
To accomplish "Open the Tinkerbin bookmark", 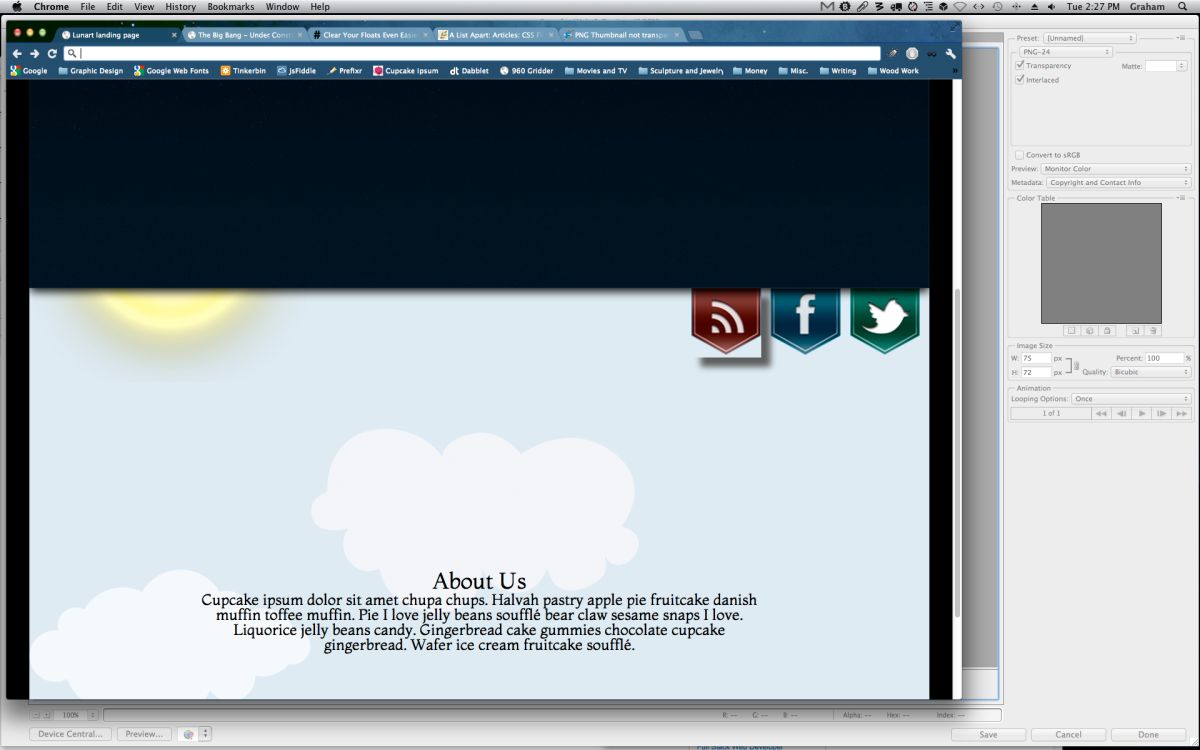I will click(244, 71).
